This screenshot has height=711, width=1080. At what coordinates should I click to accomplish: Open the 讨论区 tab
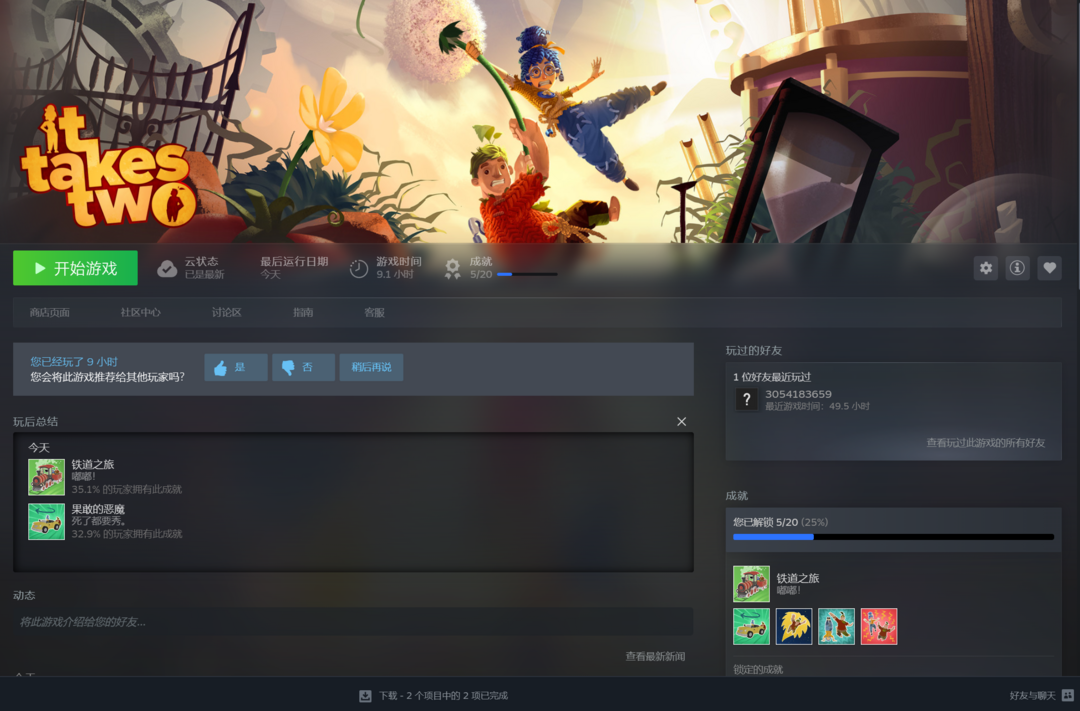coord(227,313)
